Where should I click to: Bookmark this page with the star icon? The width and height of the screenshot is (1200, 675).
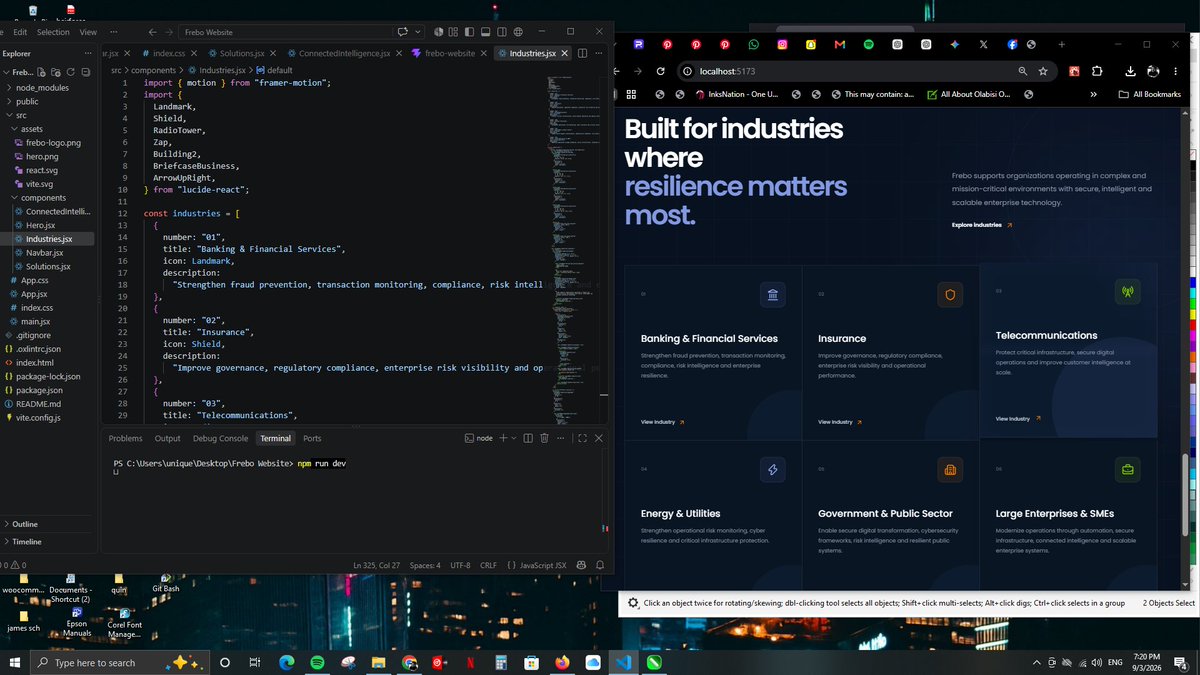pyautogui.click(x=1043, y=71)
